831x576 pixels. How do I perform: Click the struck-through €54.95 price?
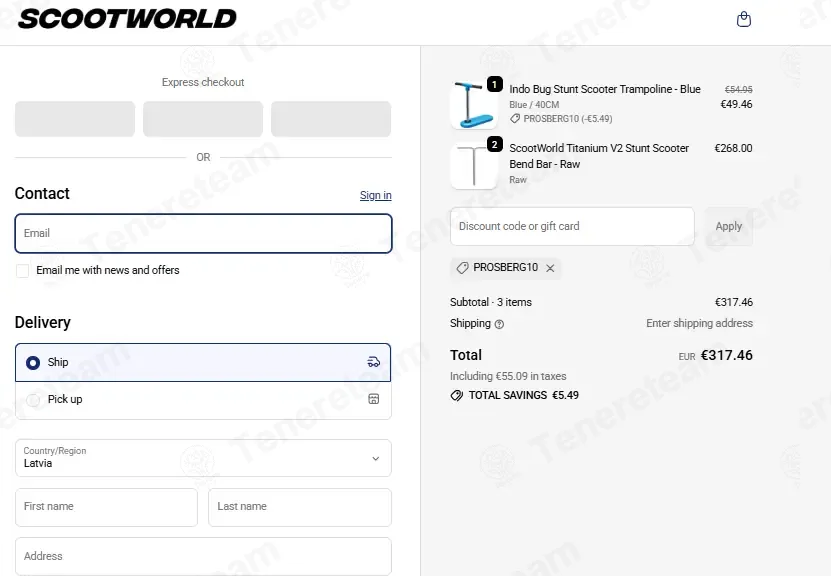point(738,90)
